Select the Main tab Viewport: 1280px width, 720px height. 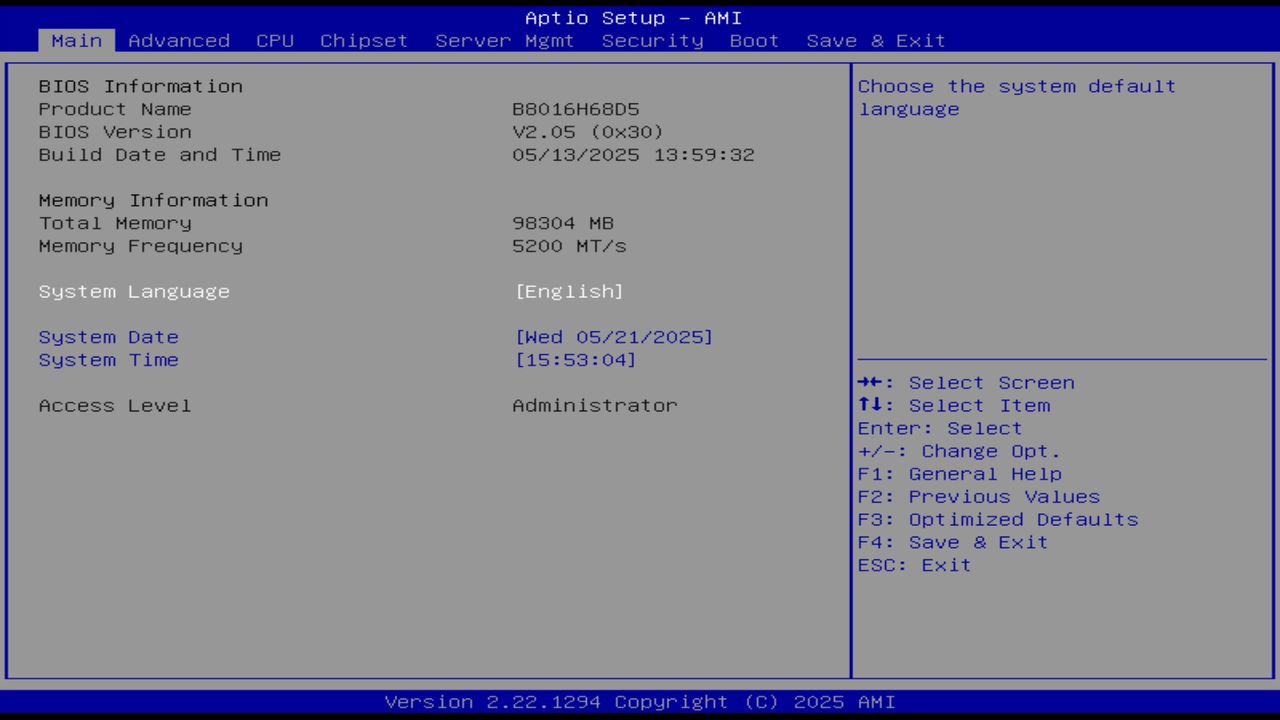(x=76, y=40)
